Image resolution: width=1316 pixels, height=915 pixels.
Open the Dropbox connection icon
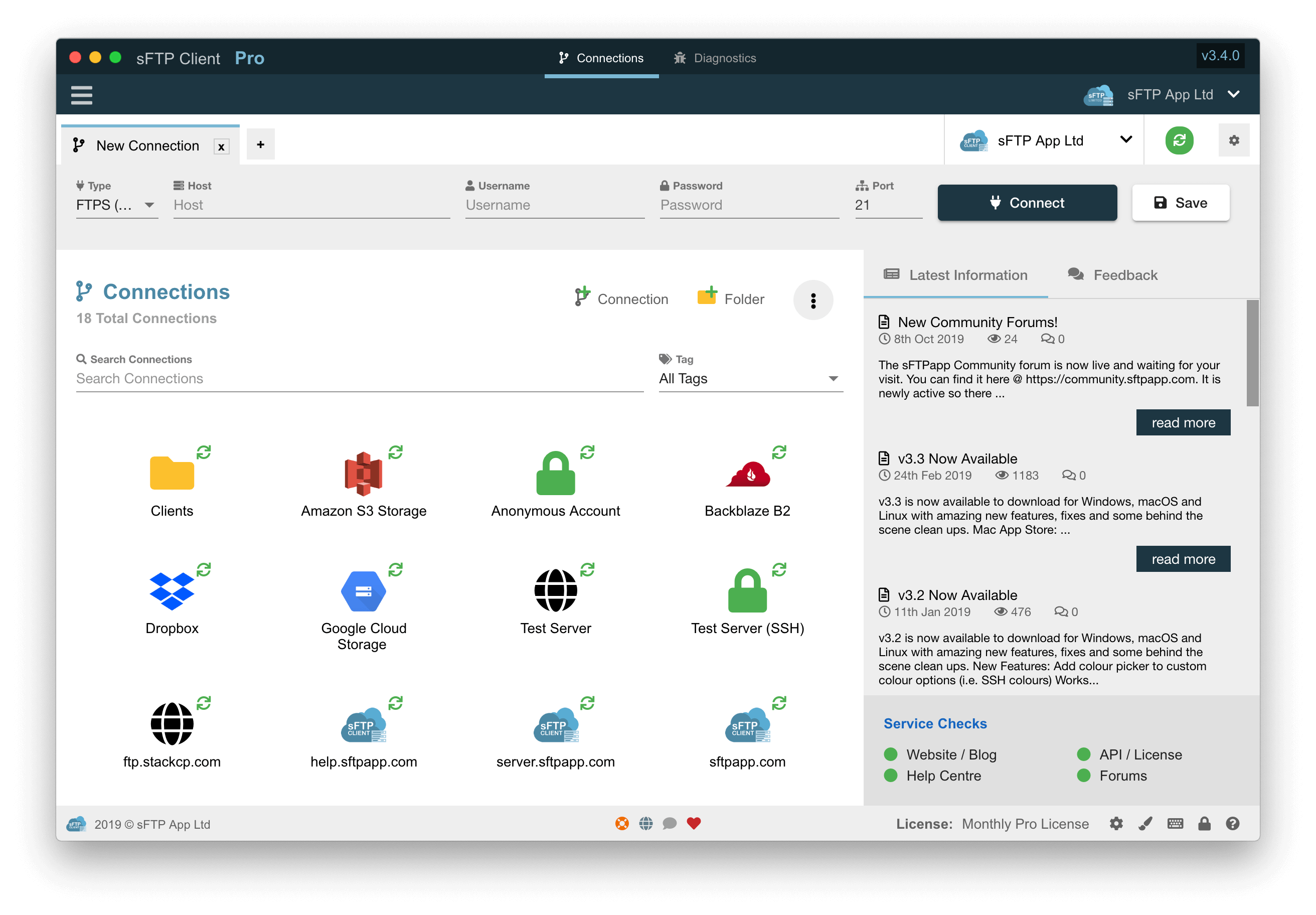pos(172,591)
